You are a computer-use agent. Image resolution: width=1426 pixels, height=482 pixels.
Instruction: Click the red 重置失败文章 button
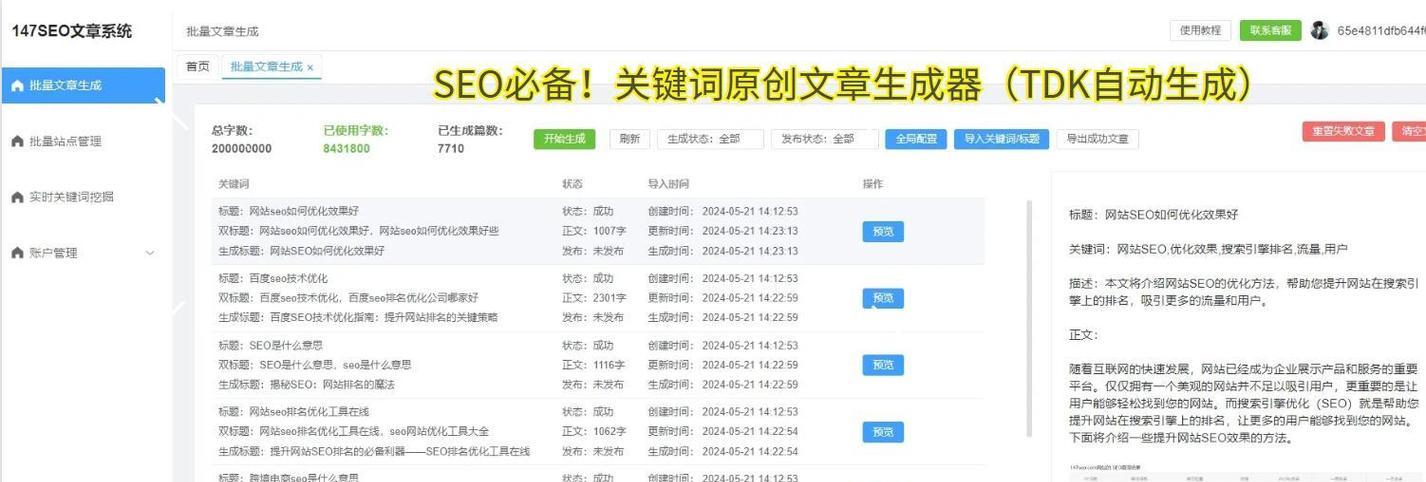click(1343, 131)
